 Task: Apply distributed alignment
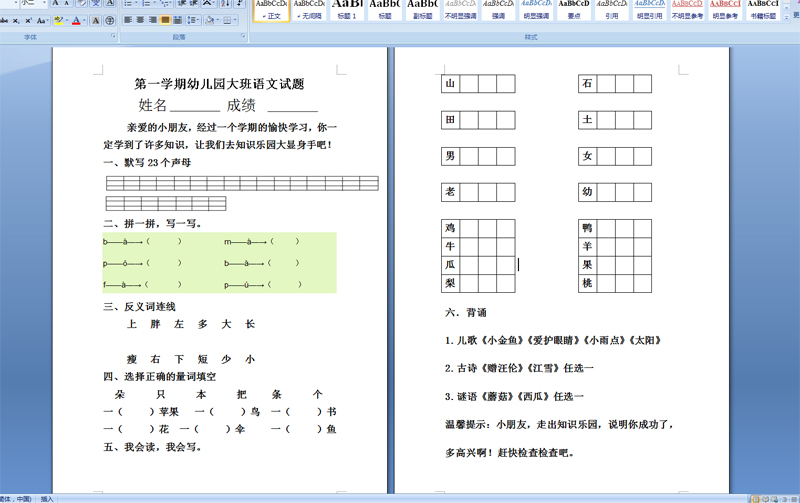(178, 20)
